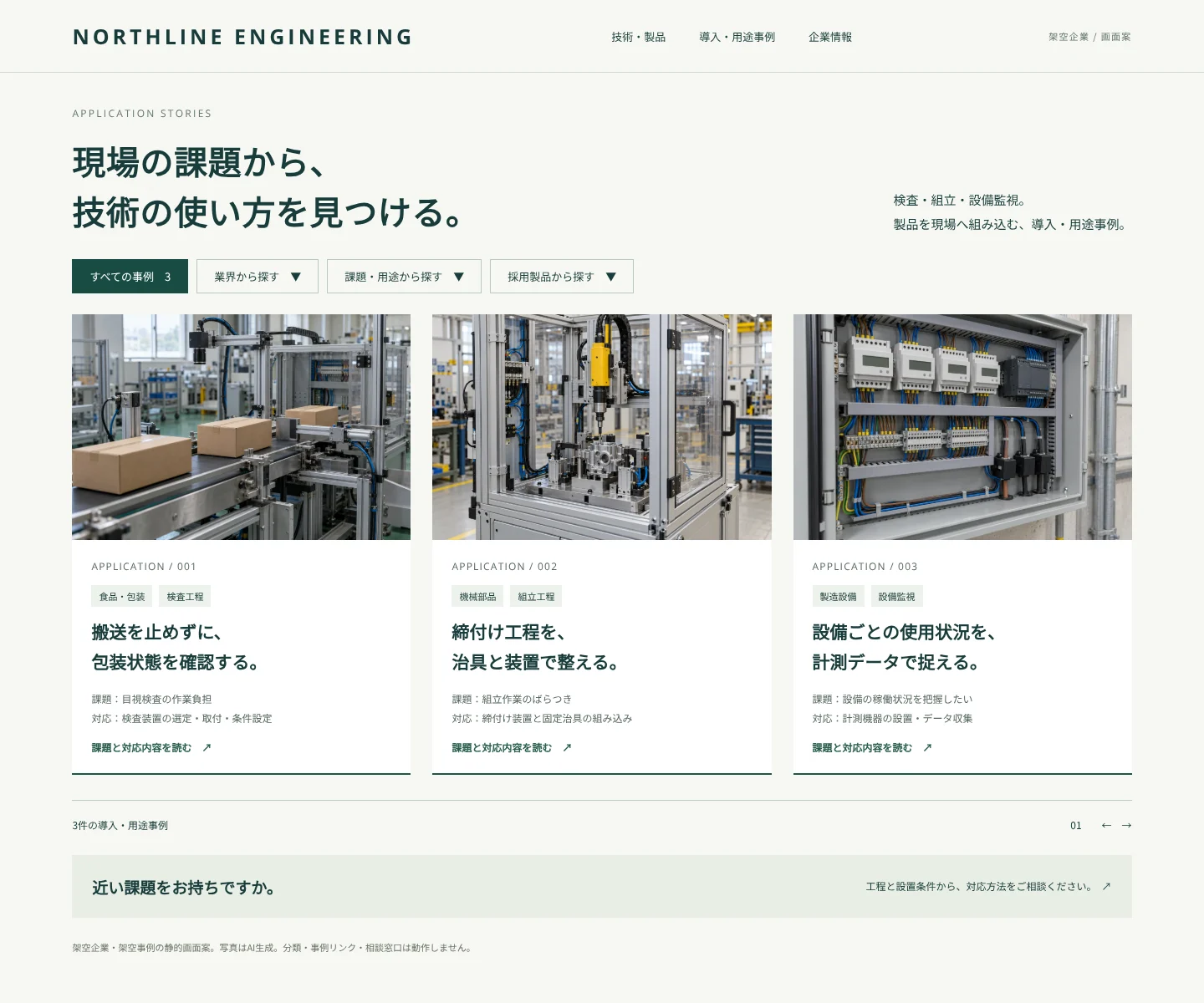1204x1003 pixels.
Task: Select the すべての事例 filter tab
Action: (130, 277)
